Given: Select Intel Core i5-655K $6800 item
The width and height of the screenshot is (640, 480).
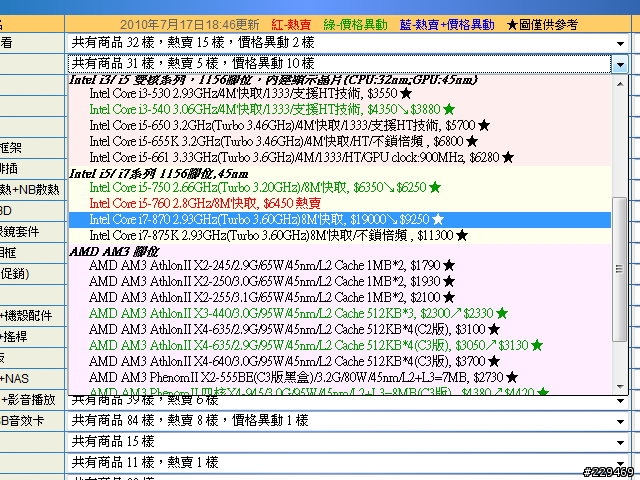Looking at the screenshot, I should [x=340, y=141].
